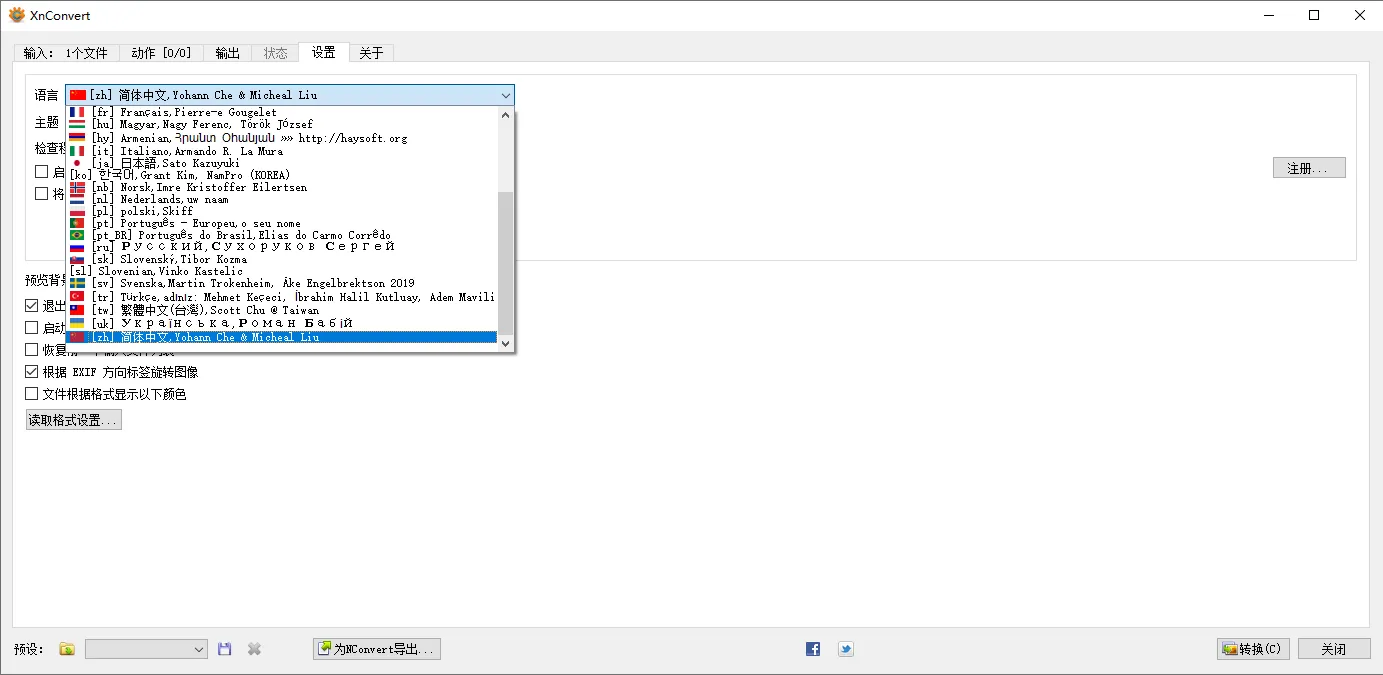The image size is (1383, 675).
Task: Select the 设置 tab
Action: [323, 52]
